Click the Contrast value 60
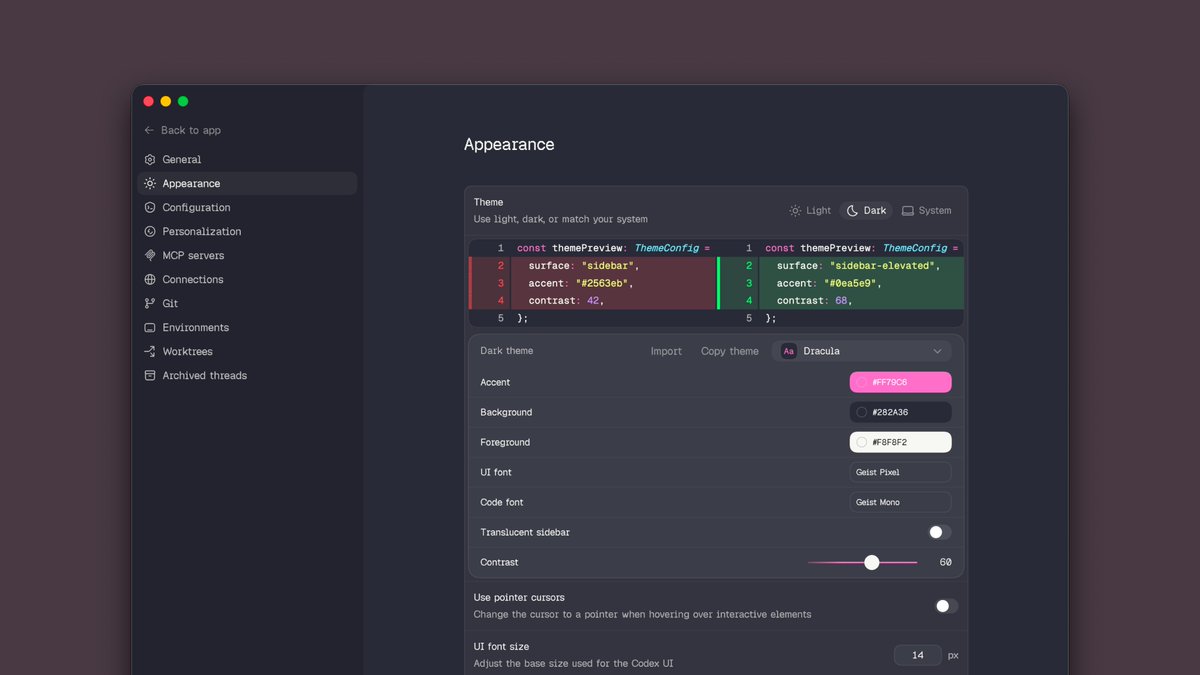The height and width of the screenshot is (675, 1200). [x=945, y=563]
